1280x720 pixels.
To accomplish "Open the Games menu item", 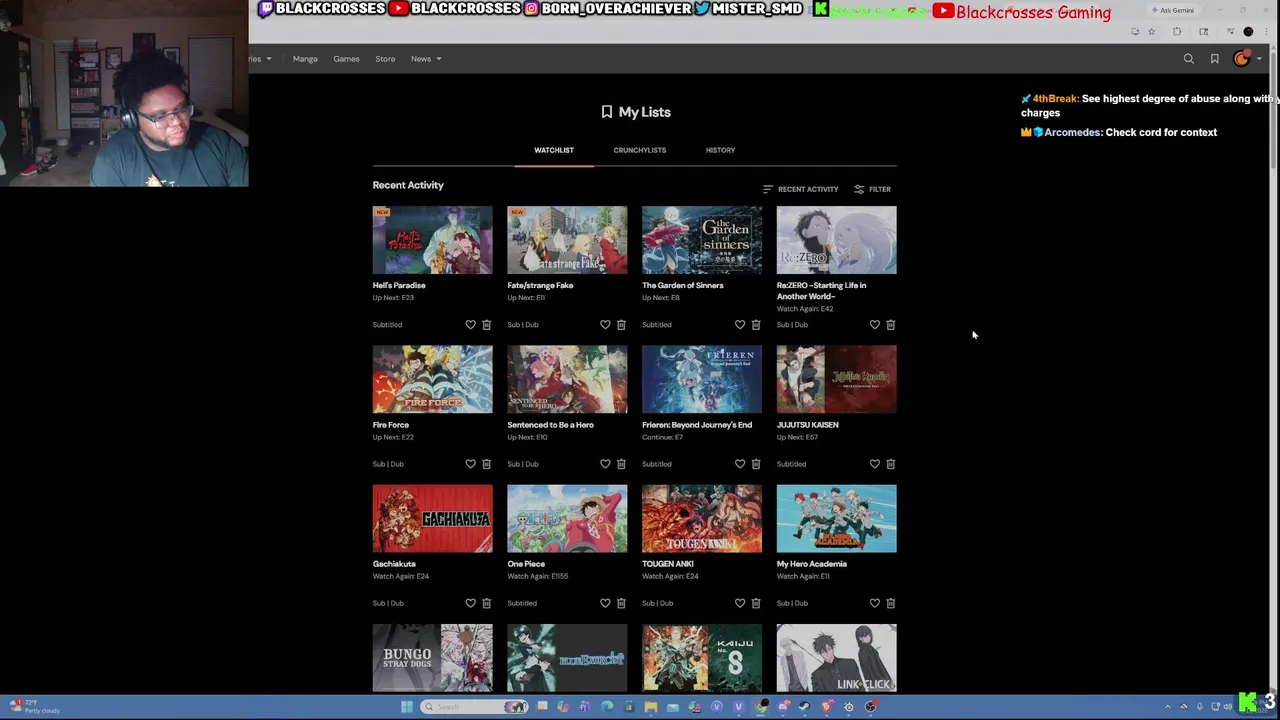I will (x=346, y=59).
